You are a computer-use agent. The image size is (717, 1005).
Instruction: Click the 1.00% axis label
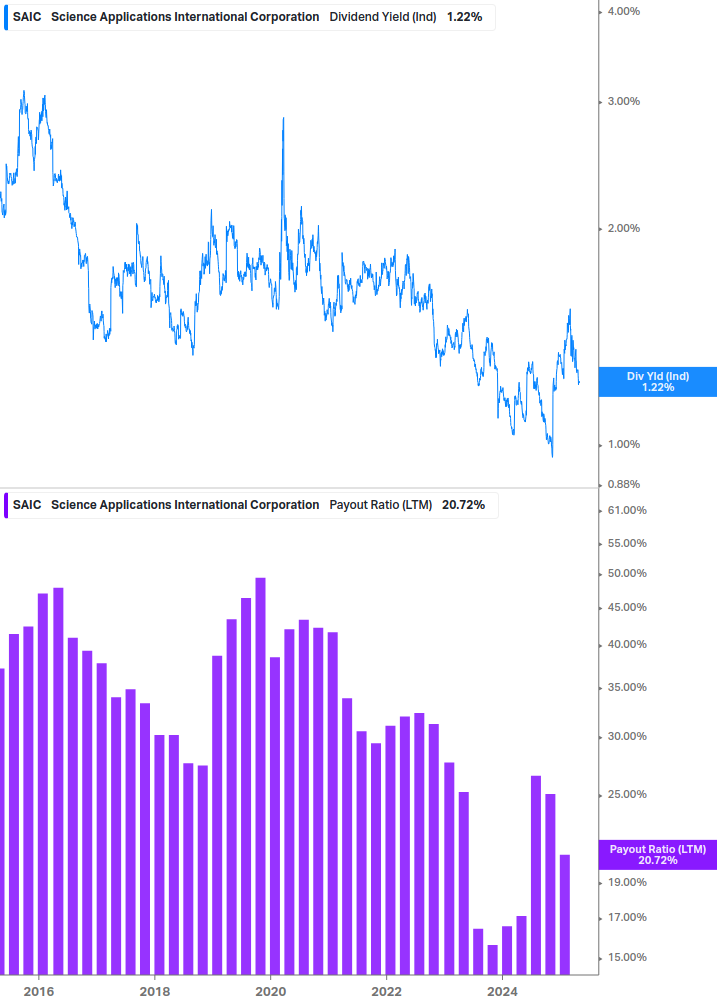[623, 444]
